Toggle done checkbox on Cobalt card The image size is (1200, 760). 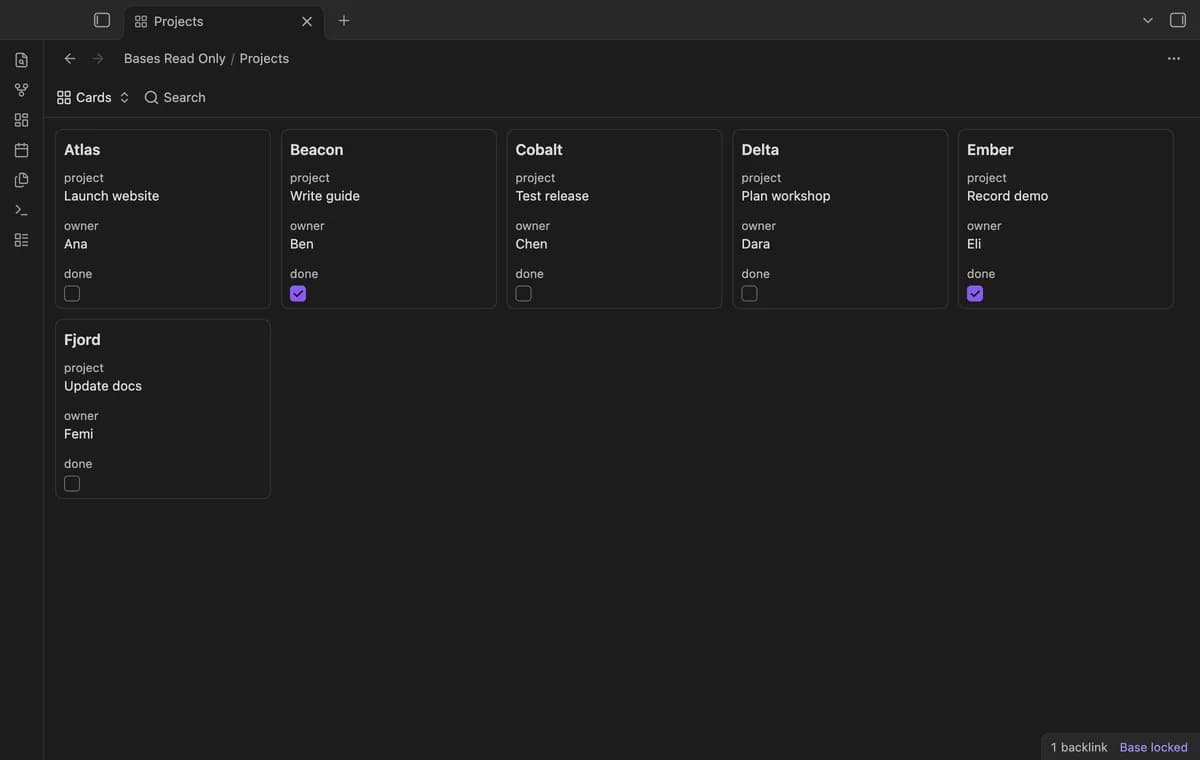pyautogui.click(x=523, y=293)
